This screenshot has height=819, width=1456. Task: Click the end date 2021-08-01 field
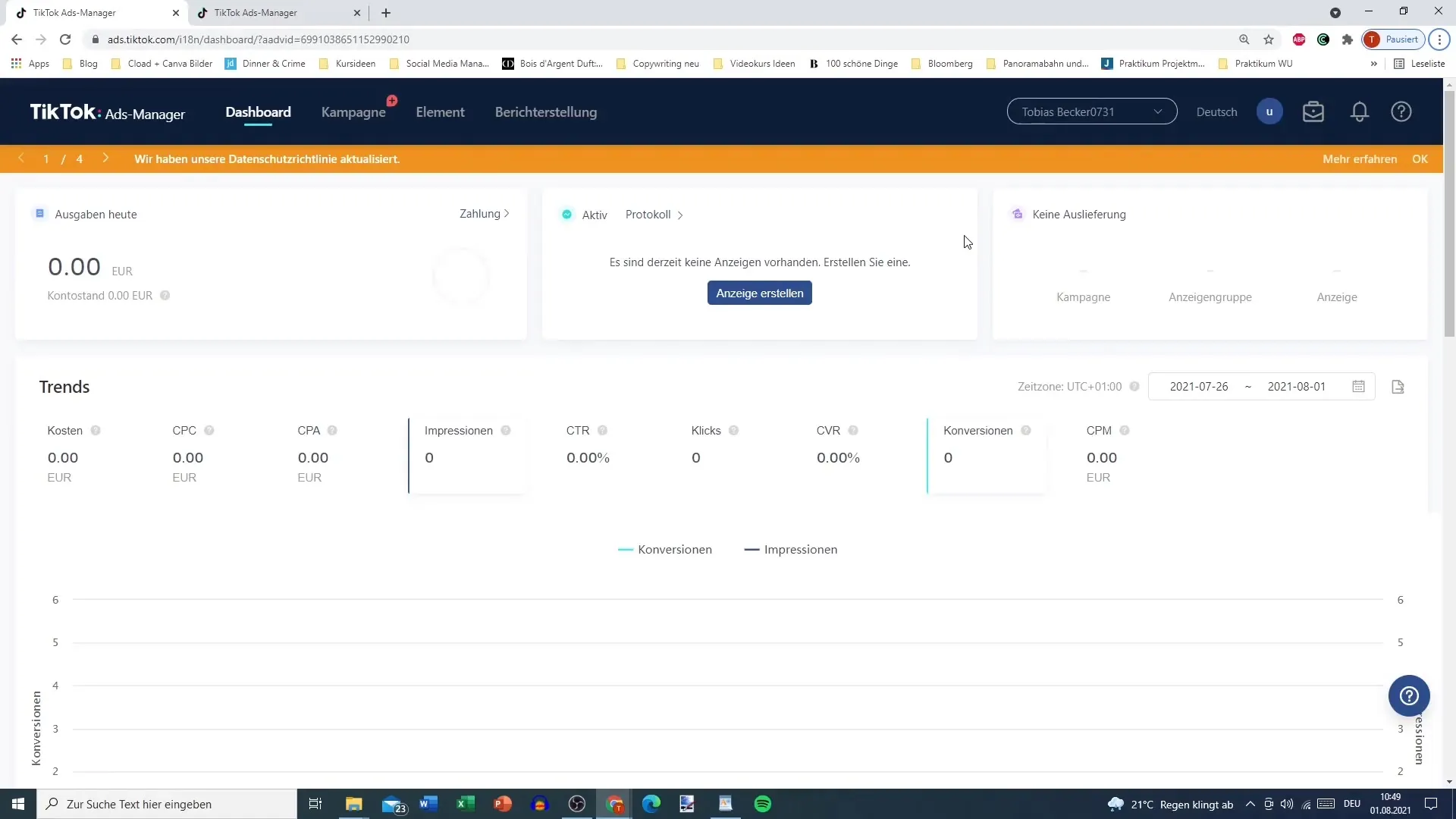pyautogui.click(x=1296, y=387)
